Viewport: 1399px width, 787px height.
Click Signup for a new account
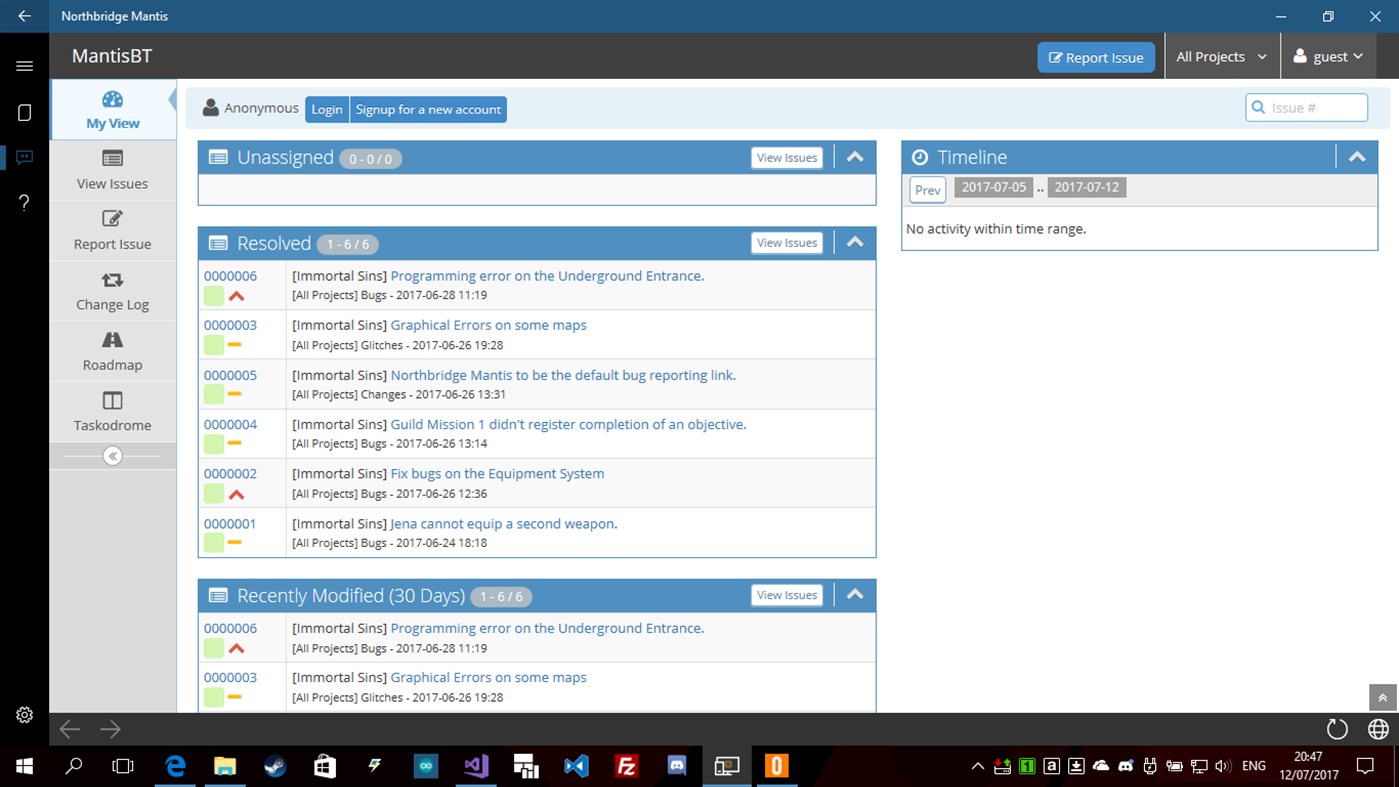[x=428, y=109]
